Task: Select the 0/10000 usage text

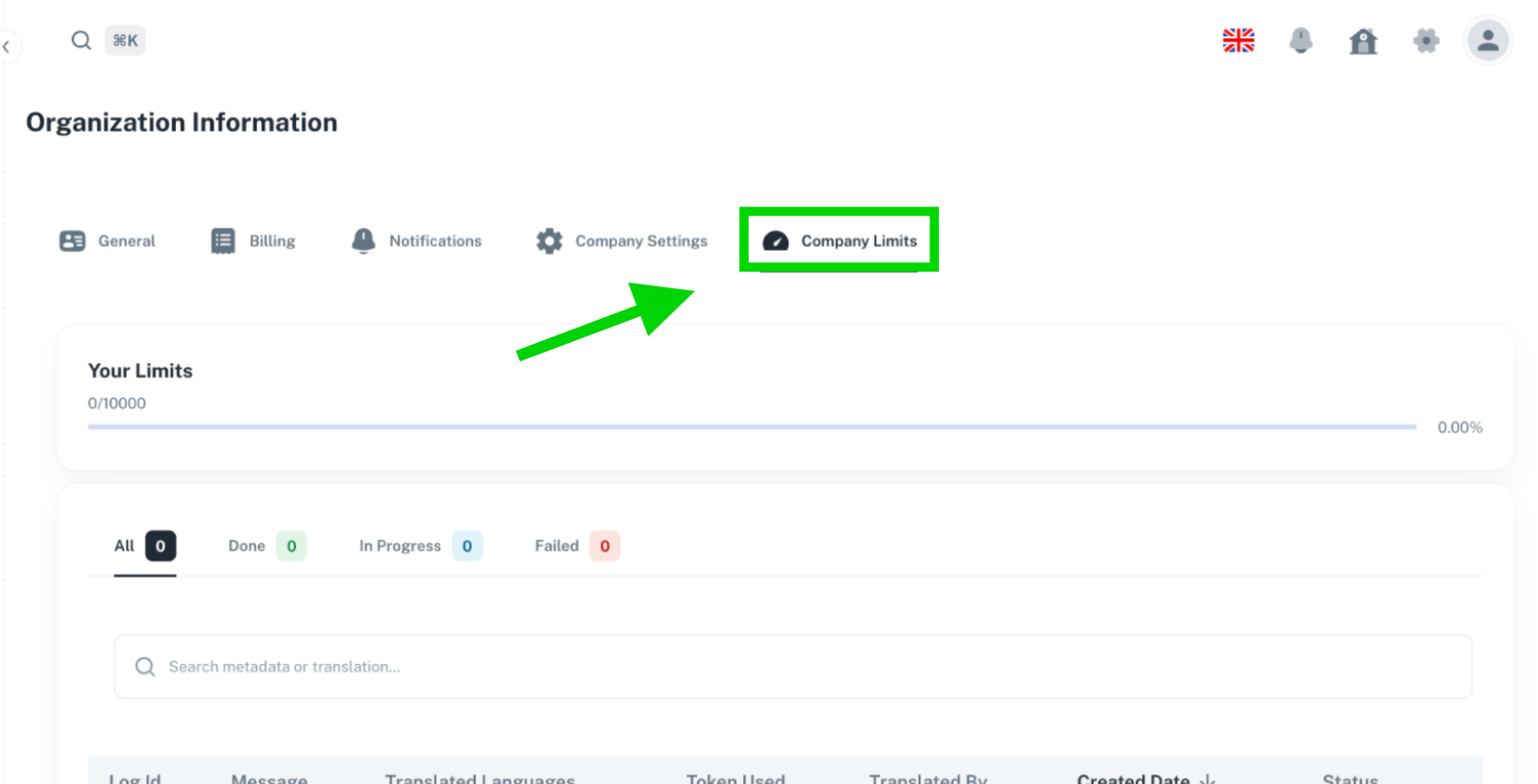Action: click(x=117, y=404)
